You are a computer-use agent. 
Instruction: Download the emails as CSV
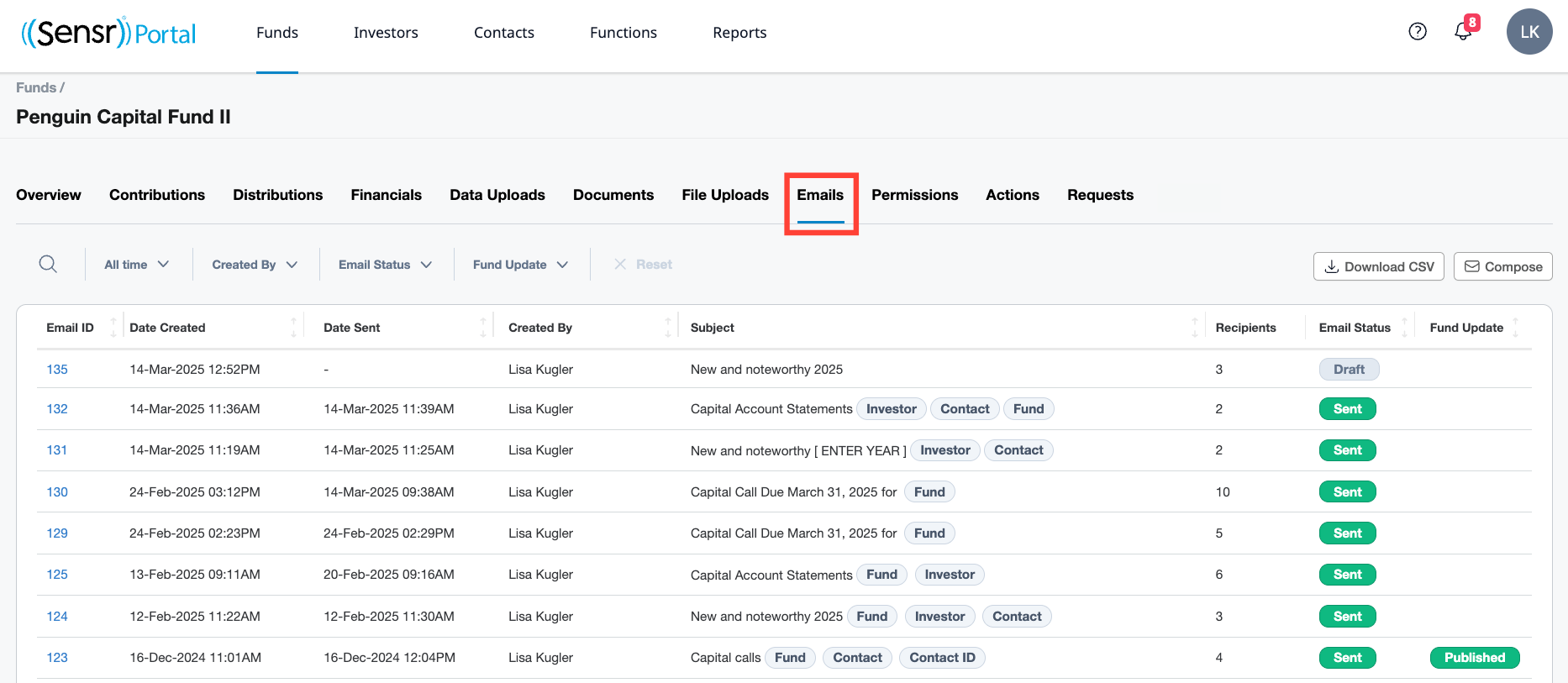(1379, 266)
